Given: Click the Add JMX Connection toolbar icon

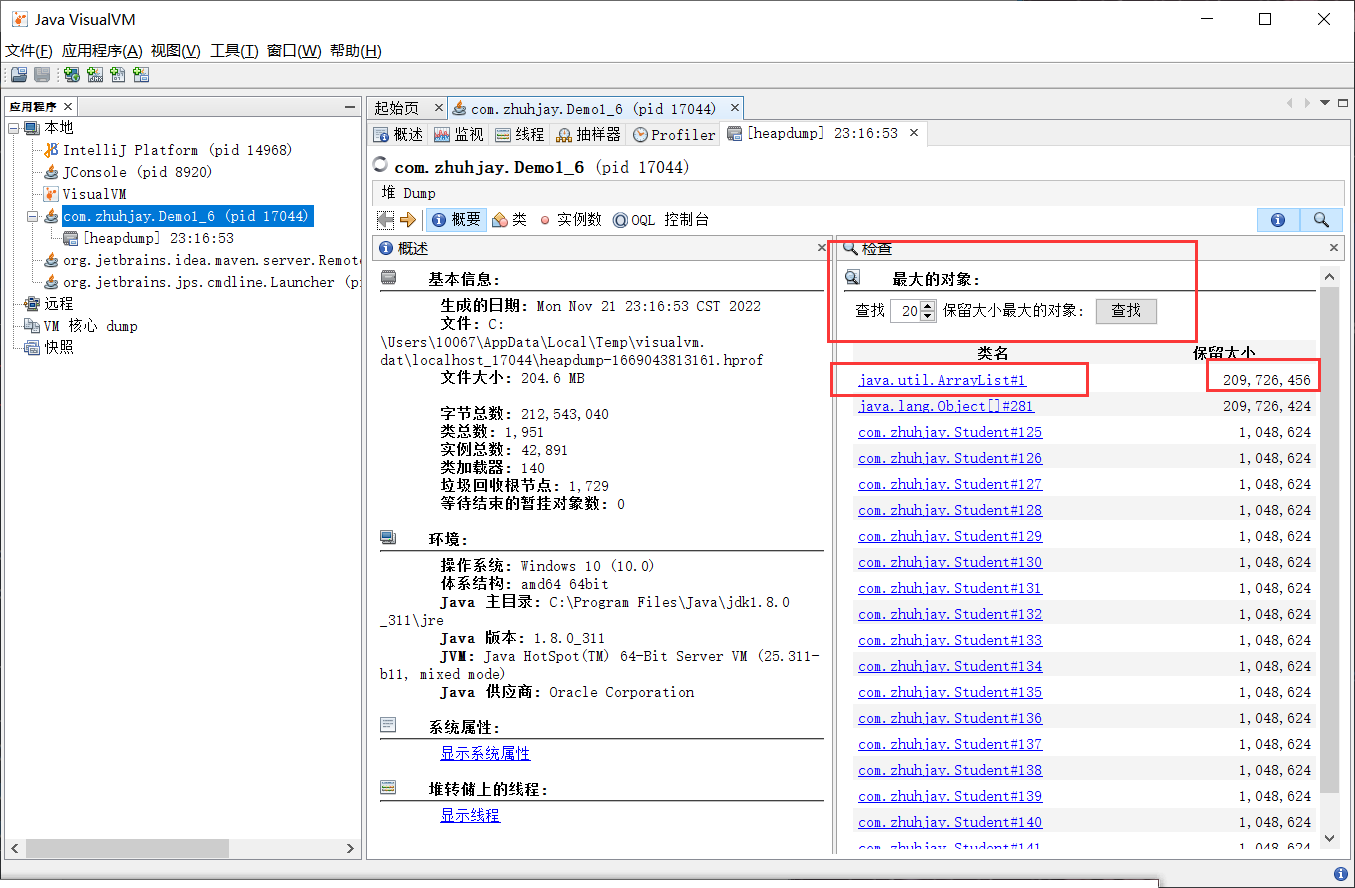Looking at the screenshot, I should pos(95,75).
